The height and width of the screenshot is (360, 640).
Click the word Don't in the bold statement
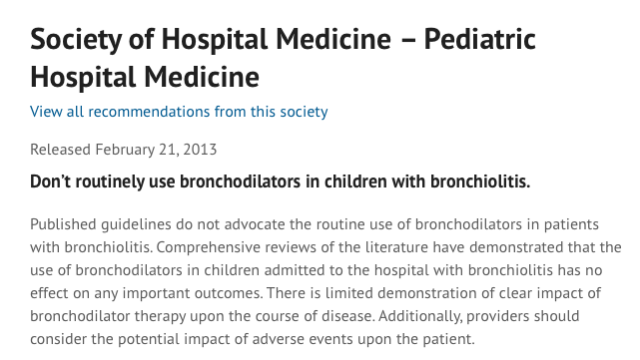[x=51, y=181]
